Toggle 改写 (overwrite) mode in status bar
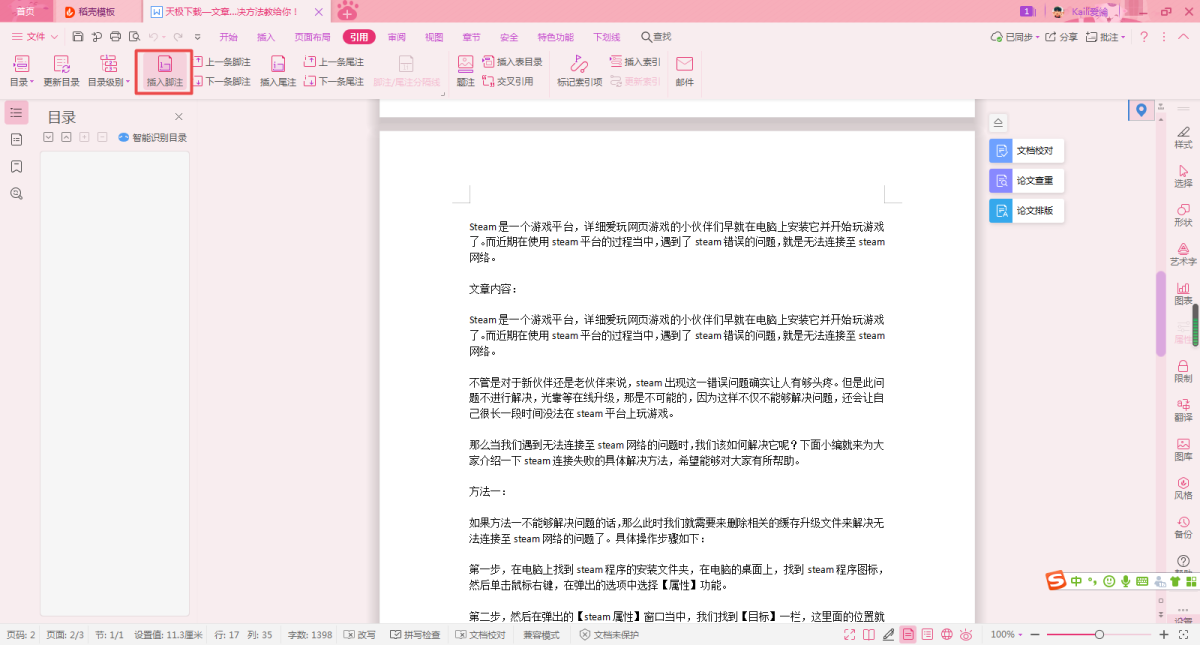Image resolution: width=1200 pixels, height=645 pixels. click(x=360, y=635)
